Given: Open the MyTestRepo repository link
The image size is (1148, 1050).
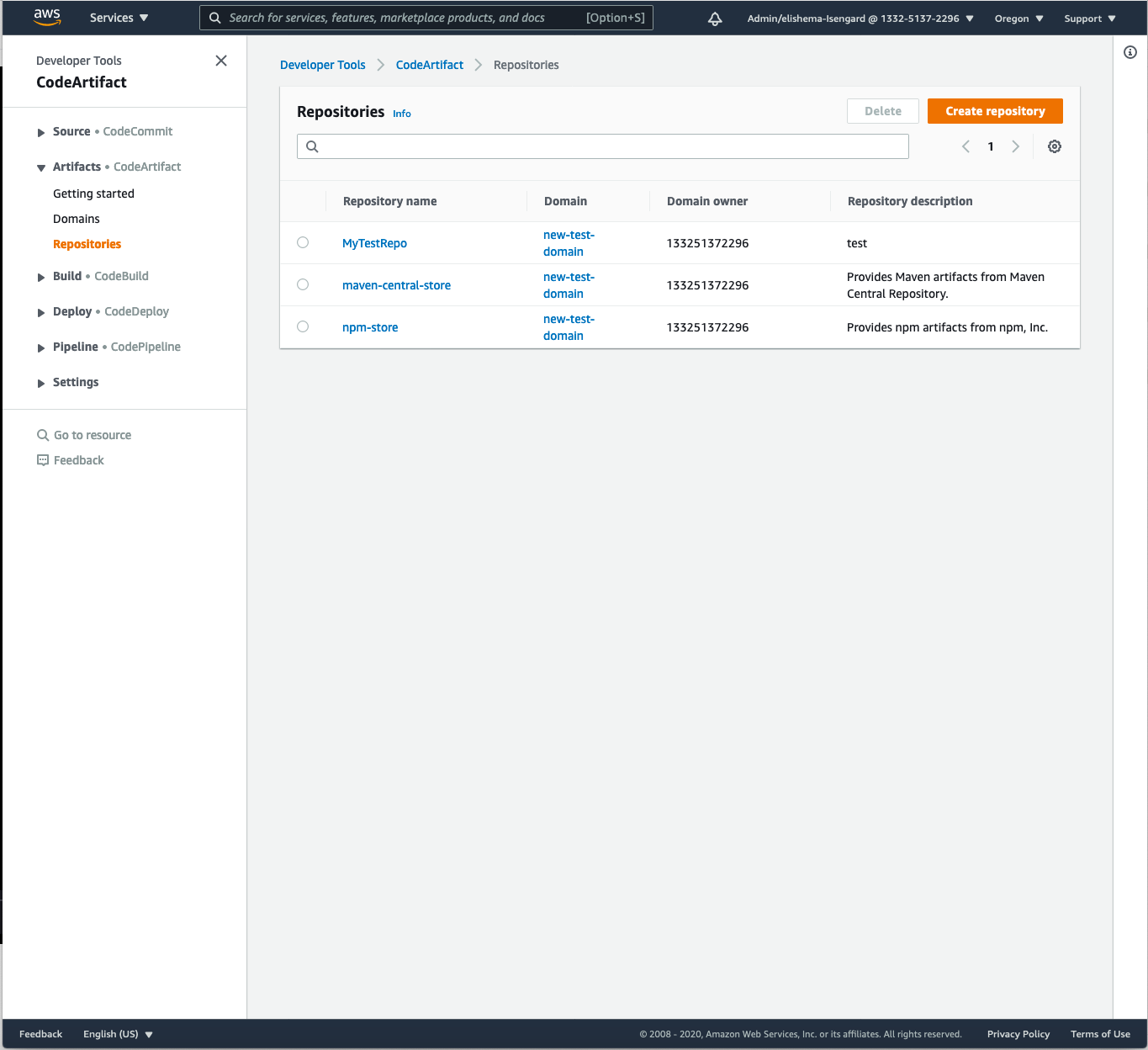Looking at the screenshot, I should (x=374, y=243).
